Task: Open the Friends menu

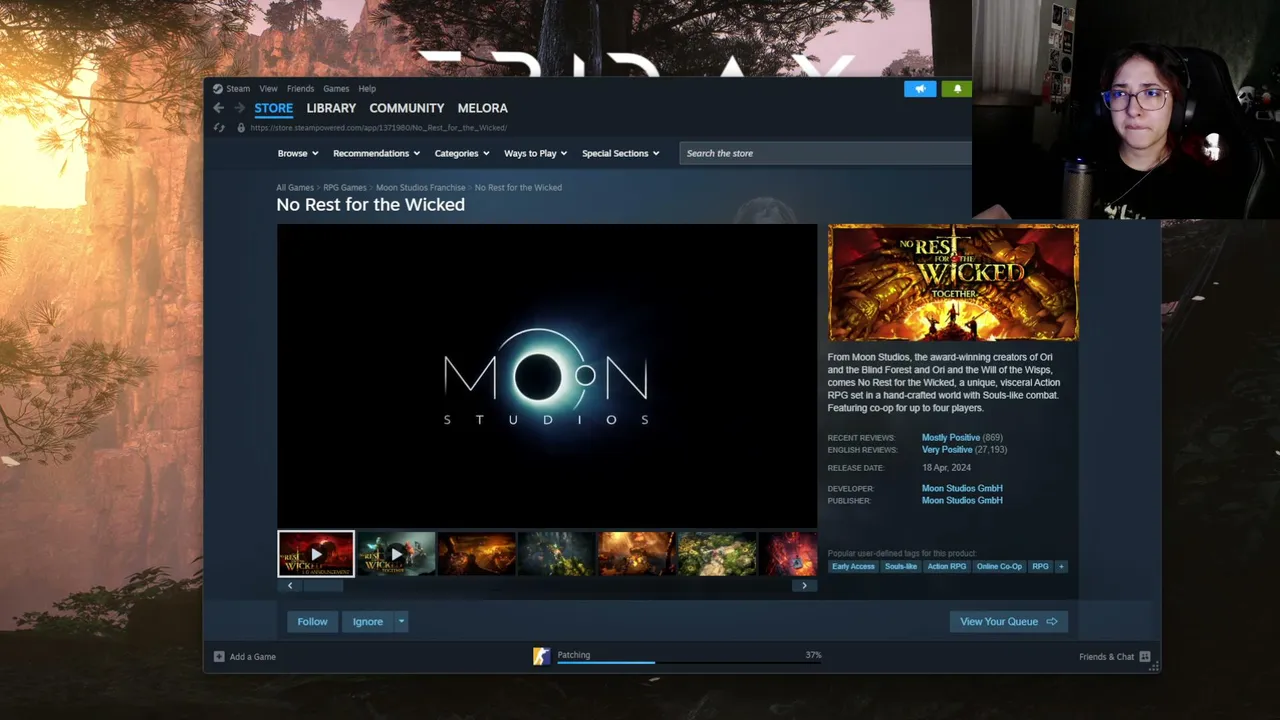Action: pos(300,89)
